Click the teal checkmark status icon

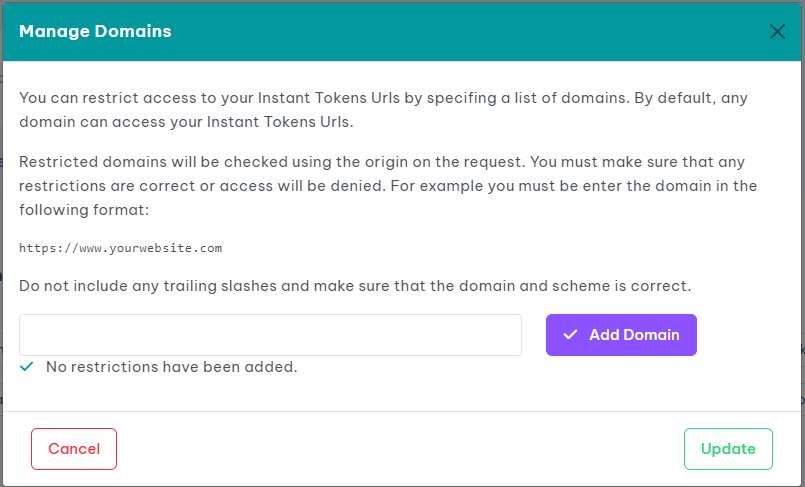tap(27, 367)
